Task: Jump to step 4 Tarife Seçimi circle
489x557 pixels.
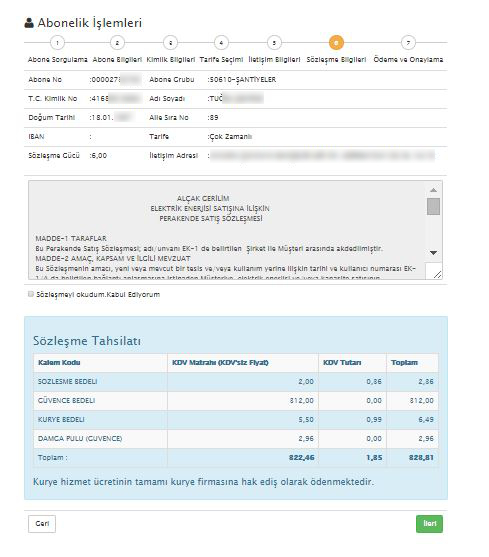Action: click(221, 43)
